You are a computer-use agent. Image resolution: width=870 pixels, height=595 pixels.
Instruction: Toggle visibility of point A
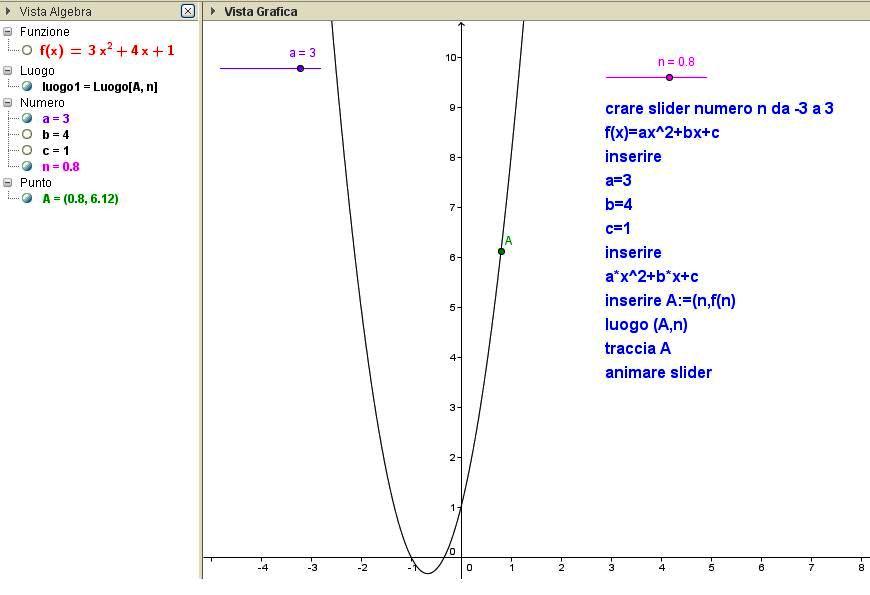tap(27, 198)
